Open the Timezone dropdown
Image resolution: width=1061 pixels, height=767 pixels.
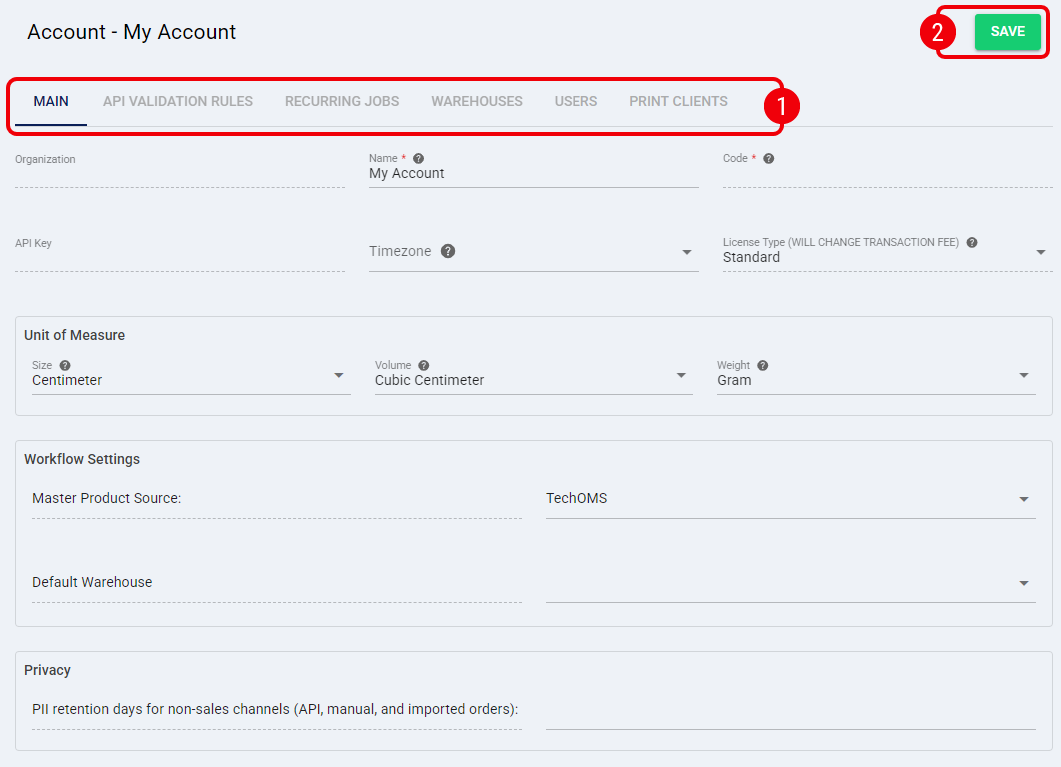click(x=533, y=252)
